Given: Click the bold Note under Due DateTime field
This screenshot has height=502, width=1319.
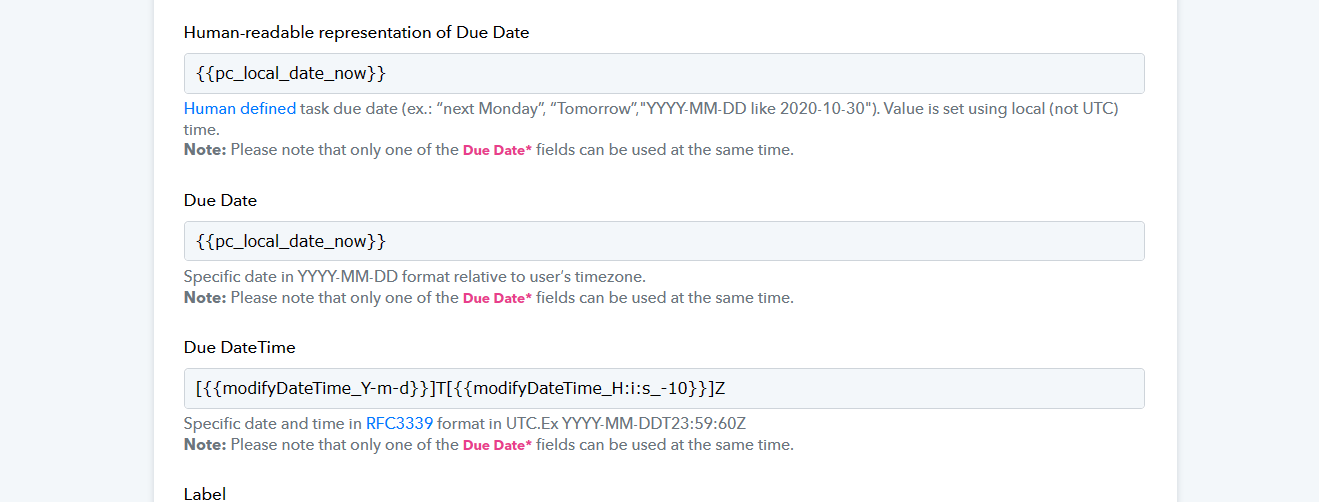Looking at the screenshot, I should (x=205, y=445).
